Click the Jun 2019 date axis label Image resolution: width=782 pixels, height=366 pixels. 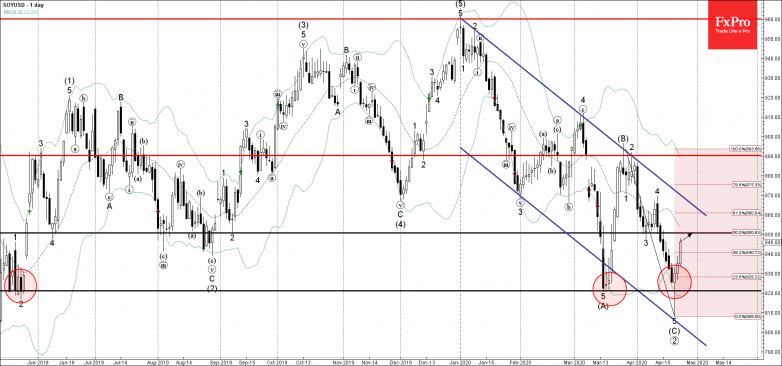(x=37, y=362)
